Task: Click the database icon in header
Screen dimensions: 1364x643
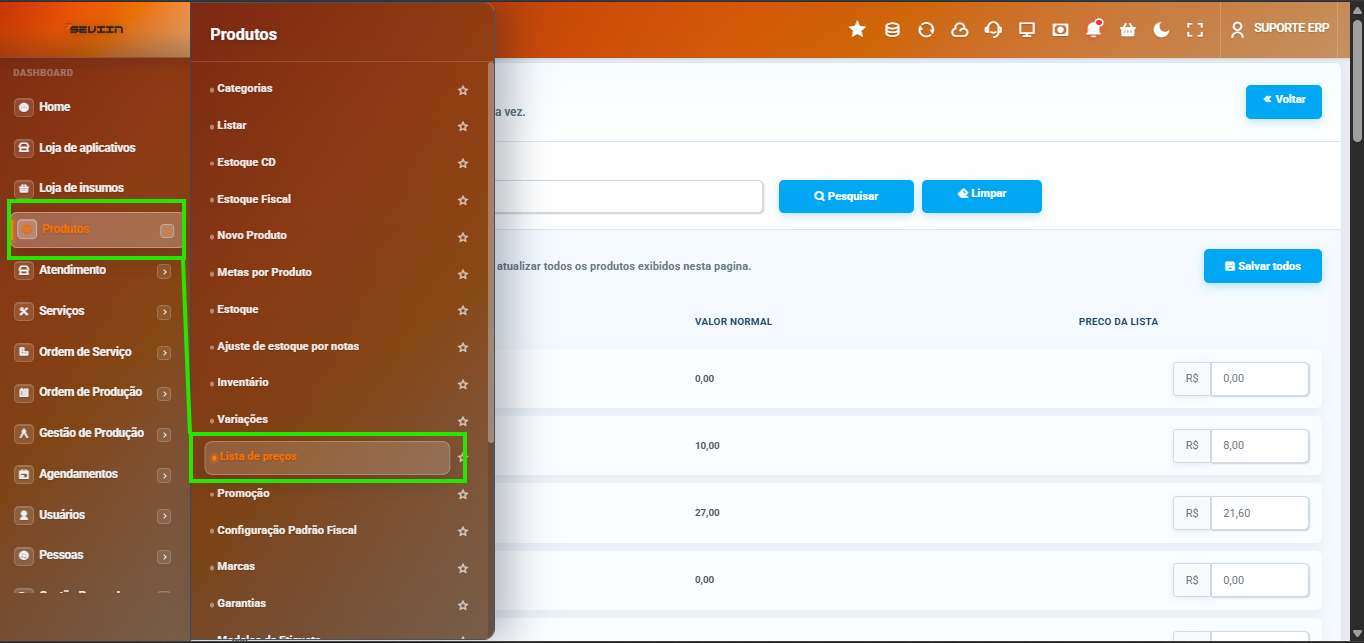Action: (892, 29)
